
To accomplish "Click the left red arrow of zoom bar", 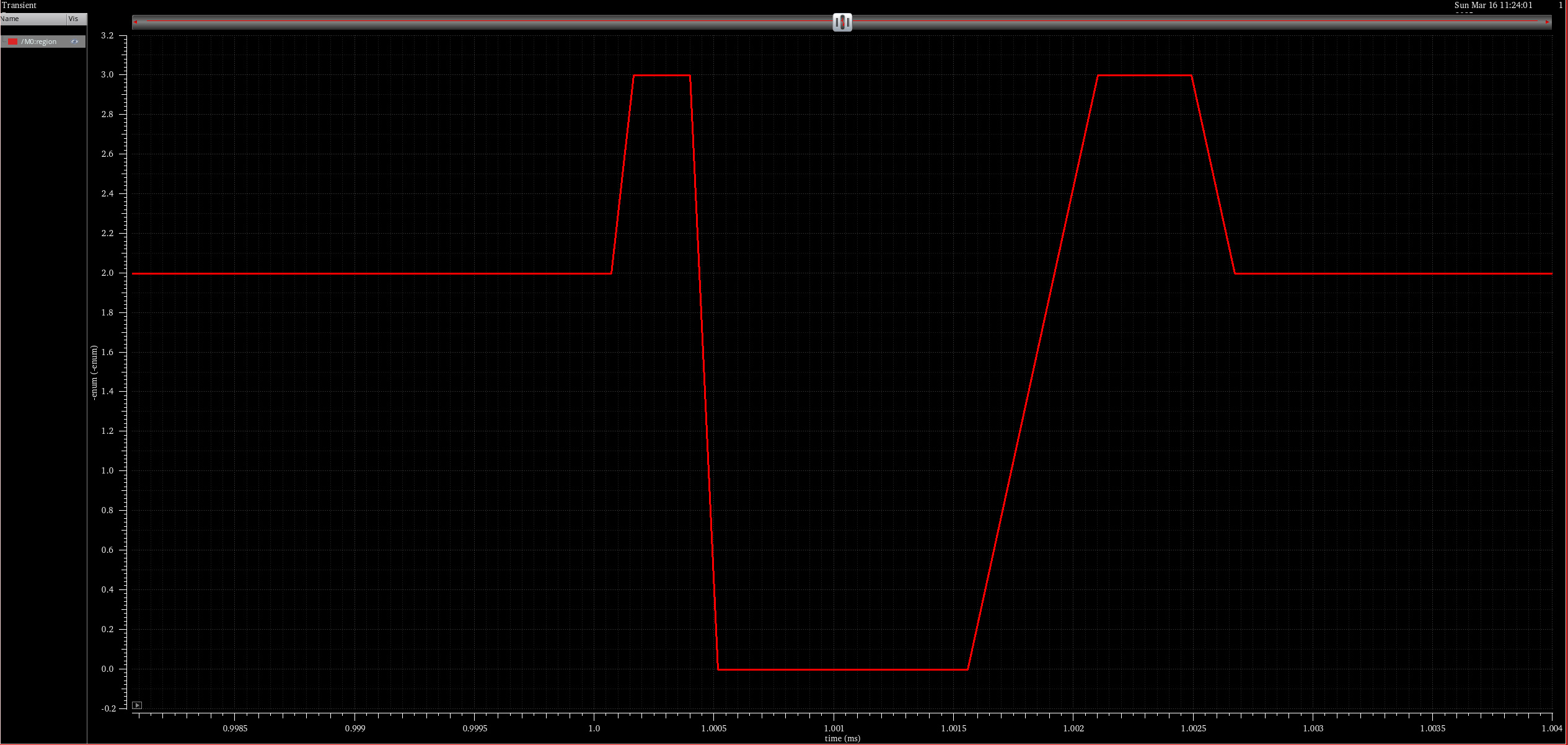I will (x=136, y=22).
